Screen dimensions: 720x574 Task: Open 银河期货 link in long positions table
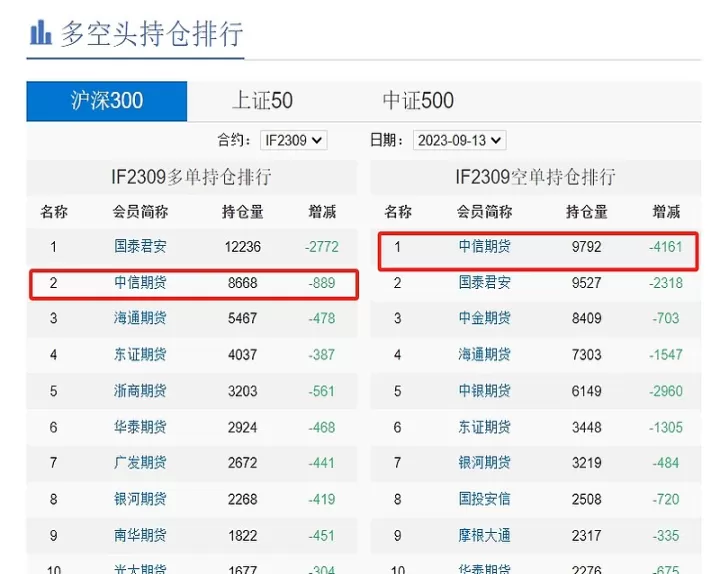(x=140, y=499)
